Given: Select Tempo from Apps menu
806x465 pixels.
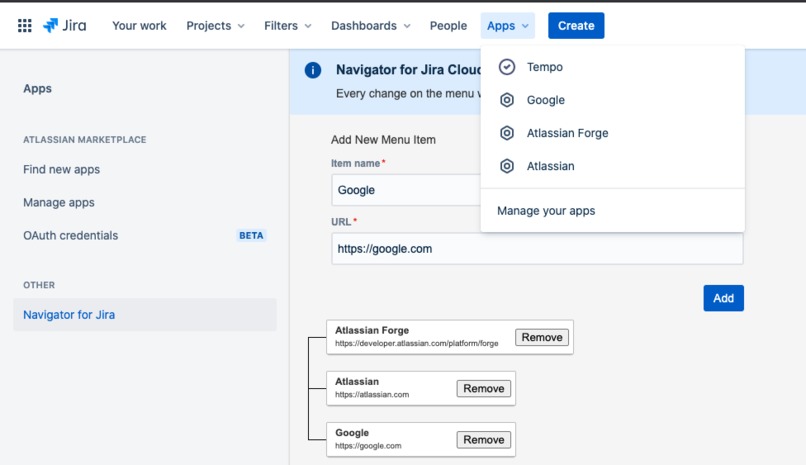Looking at the screenshot, I should pyautogui.click(x=612, y=67).
